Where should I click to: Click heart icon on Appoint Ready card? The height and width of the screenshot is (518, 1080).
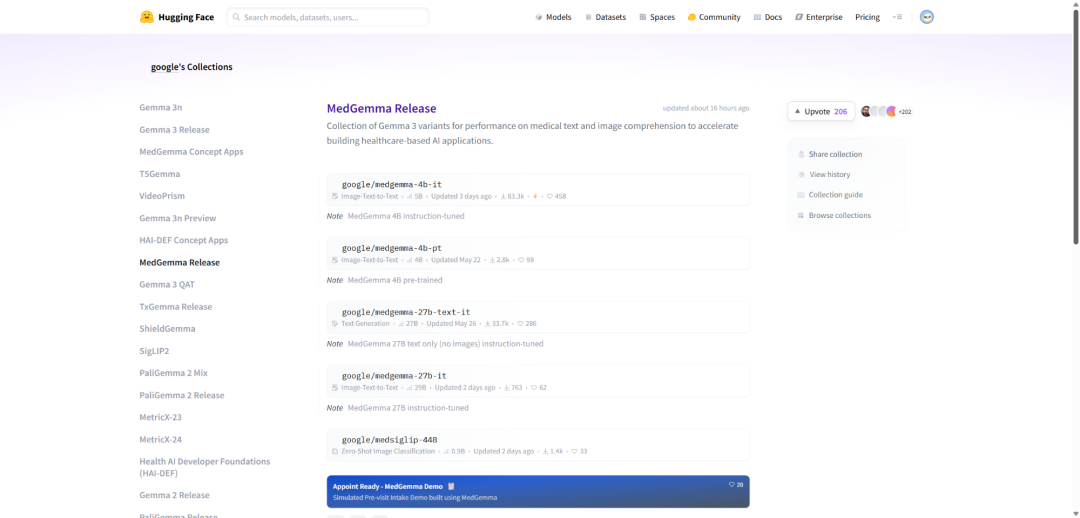pyautogui.click(x=731, y=485)
